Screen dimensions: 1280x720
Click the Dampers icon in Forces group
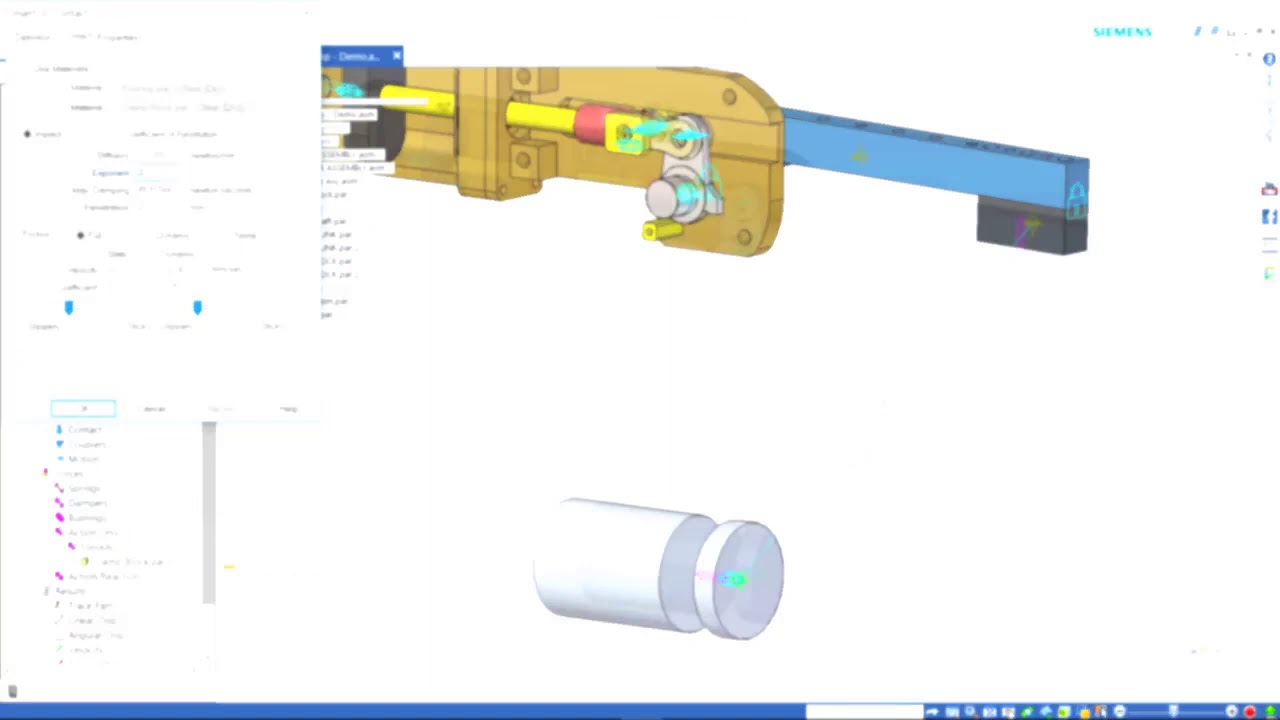click(59, 503)
